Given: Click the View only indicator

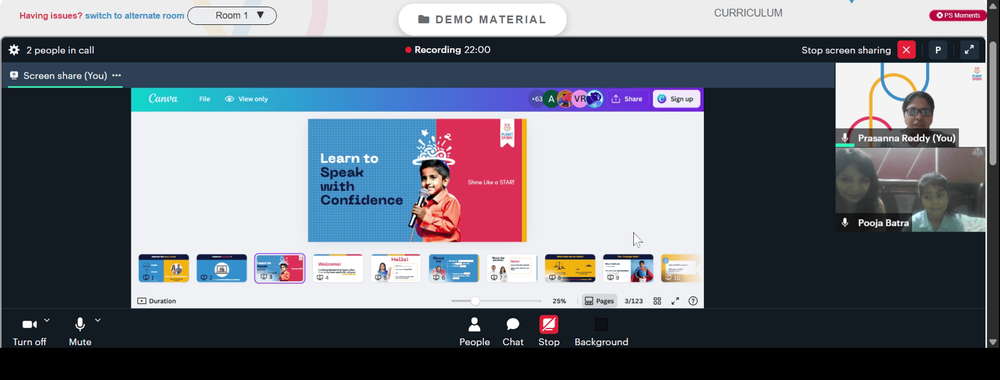Looking at the screenshot, I should (246, 99).
